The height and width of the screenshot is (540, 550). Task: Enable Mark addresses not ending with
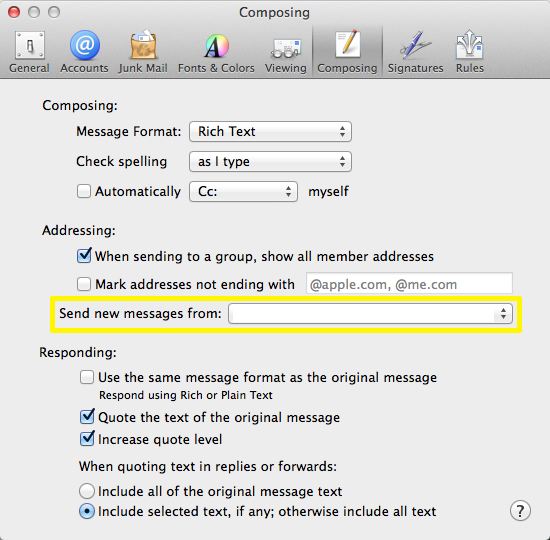click(x=84, y=284)
